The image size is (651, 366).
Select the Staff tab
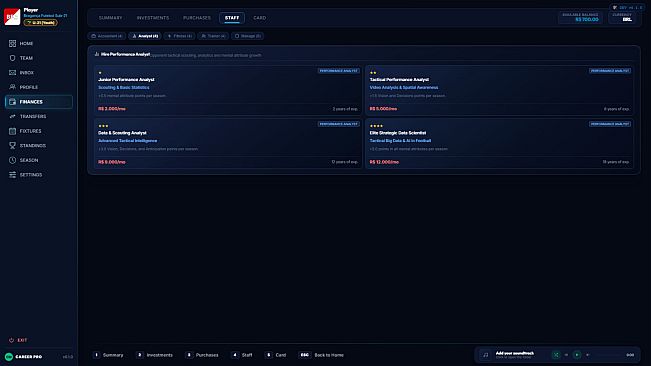[x=232, y=18]
